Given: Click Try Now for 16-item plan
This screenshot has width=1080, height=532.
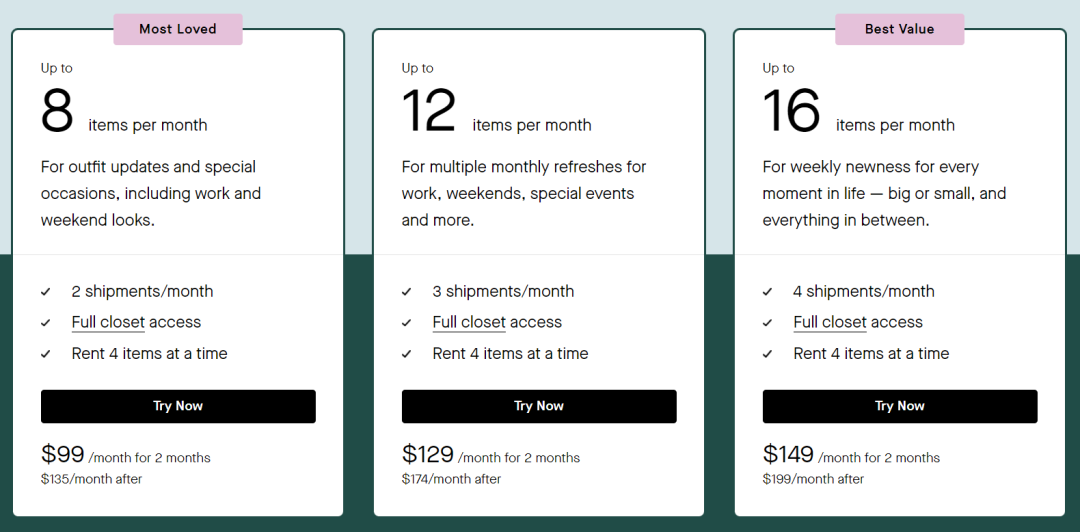Looking at the screenshot, I should 900,406.
